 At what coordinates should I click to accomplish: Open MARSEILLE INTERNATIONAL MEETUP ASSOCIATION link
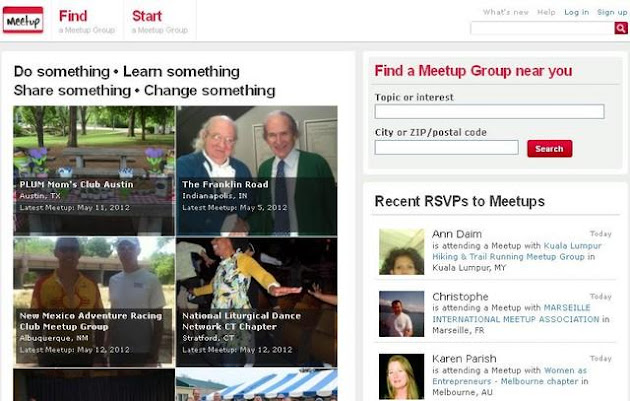(515, 313)
